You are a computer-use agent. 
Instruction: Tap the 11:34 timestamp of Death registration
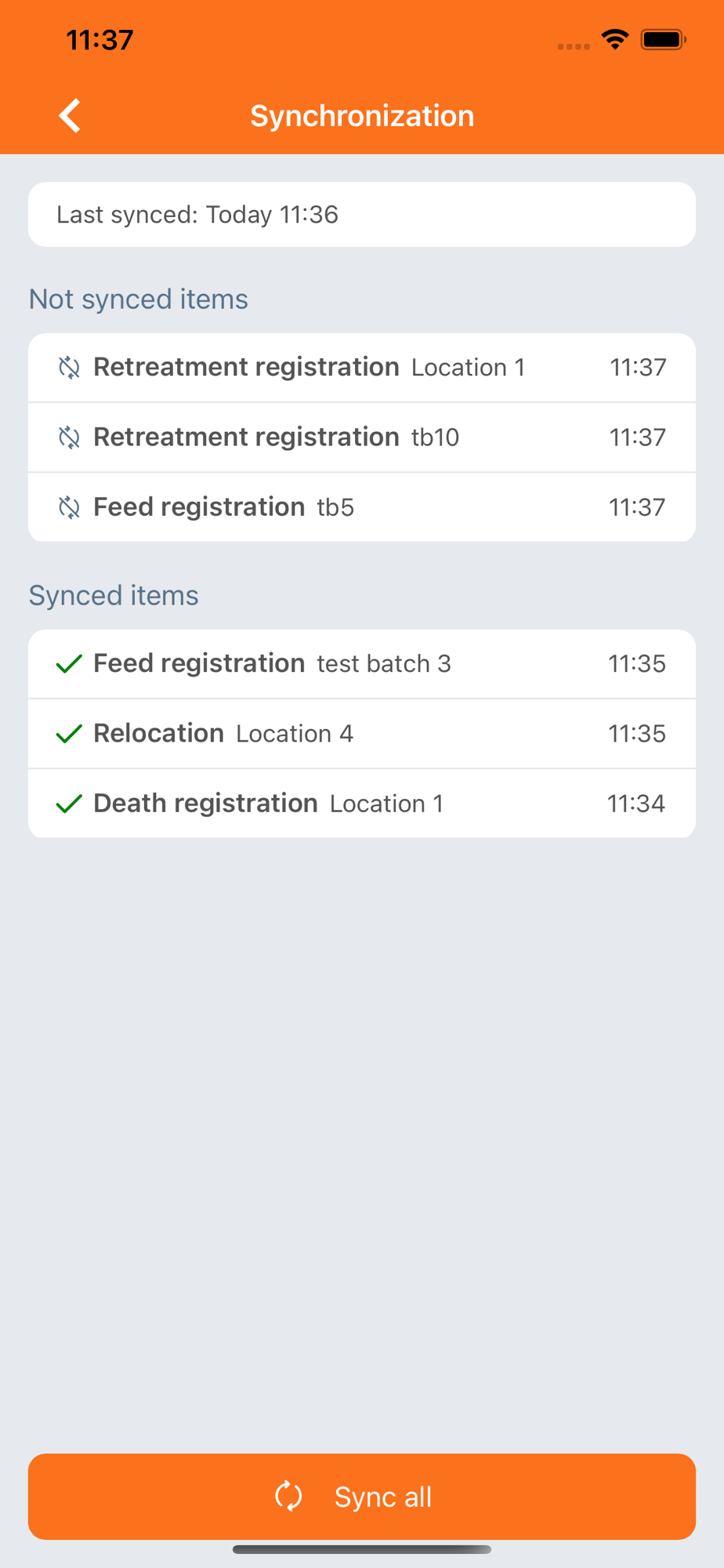click(x=635, y=804)
